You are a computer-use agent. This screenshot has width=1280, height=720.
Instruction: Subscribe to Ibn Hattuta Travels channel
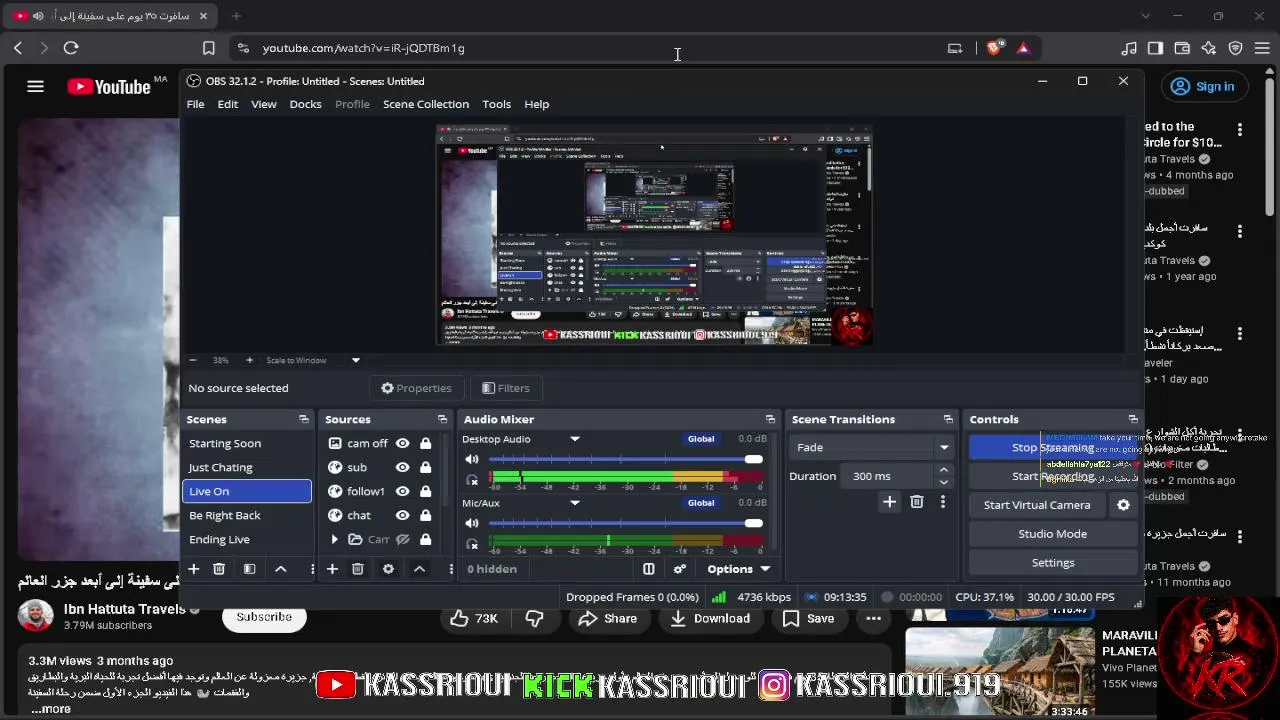(264, 617)
